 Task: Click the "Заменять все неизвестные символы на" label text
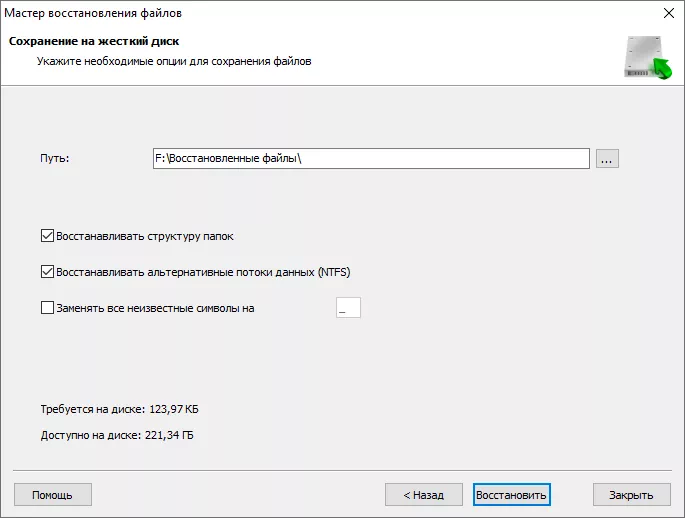[x=156, y=308]
